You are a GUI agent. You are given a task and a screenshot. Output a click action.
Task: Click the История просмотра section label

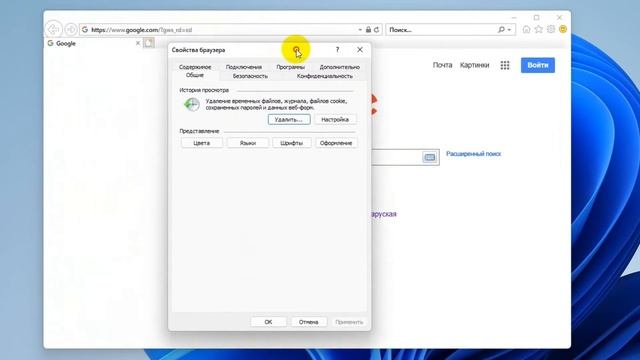204,90
